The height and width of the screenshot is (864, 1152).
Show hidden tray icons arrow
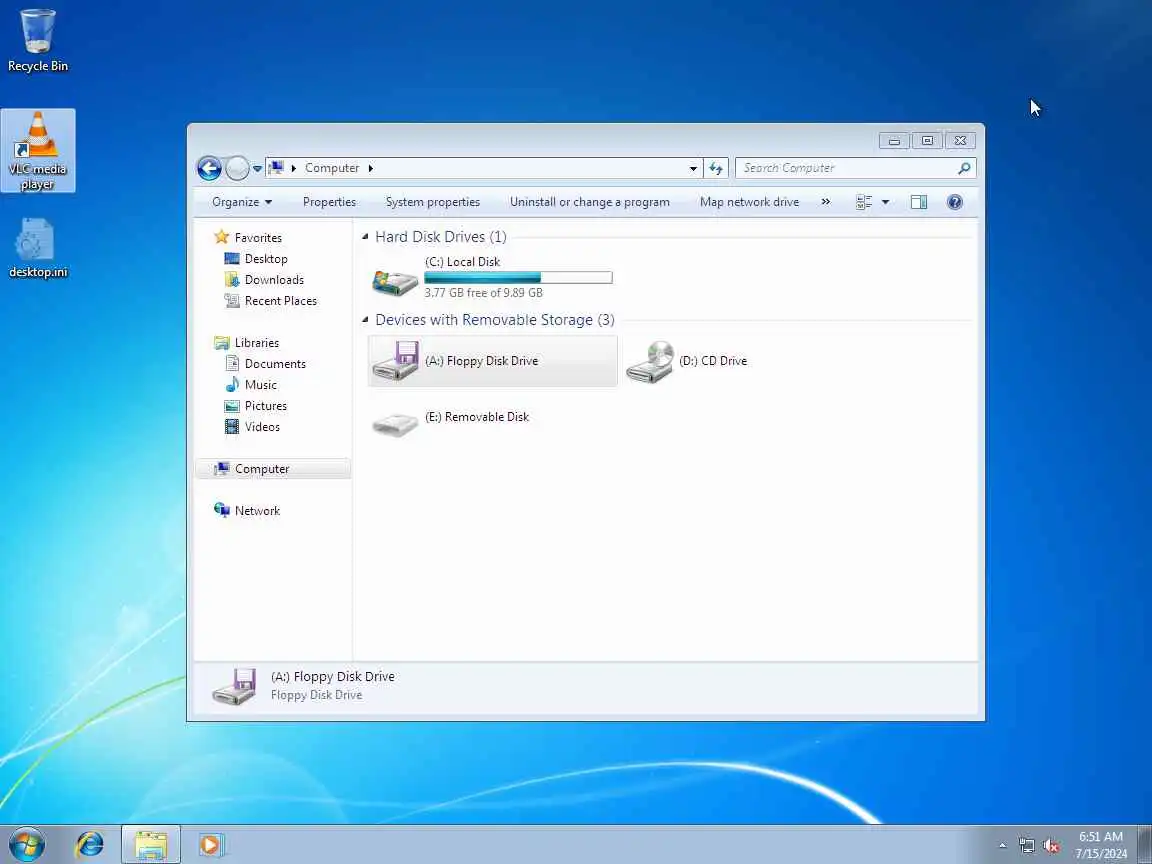[1002, 846]
